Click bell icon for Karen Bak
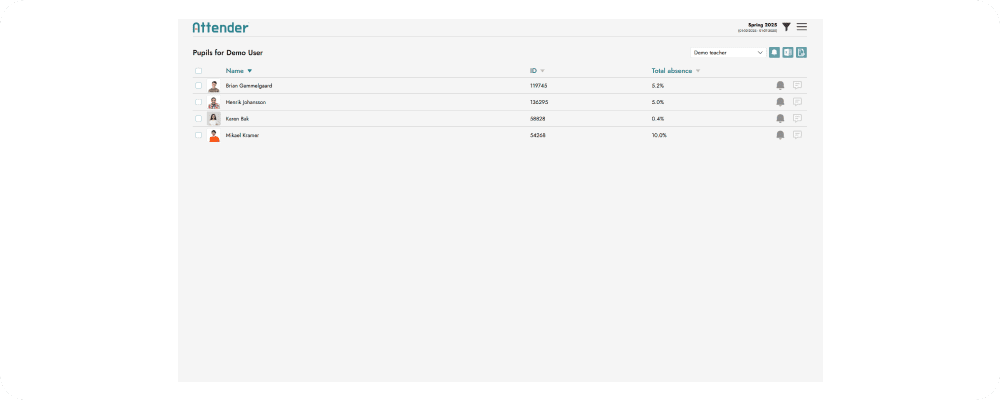The height and width of the screenshot is (400, 1000). [780, 118]
